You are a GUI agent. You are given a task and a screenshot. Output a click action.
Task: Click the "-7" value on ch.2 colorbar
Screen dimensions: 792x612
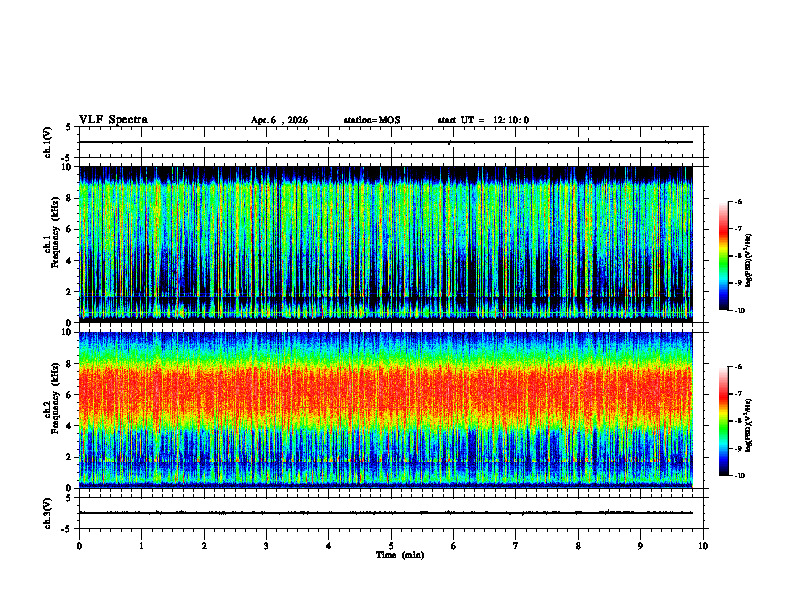738,394
